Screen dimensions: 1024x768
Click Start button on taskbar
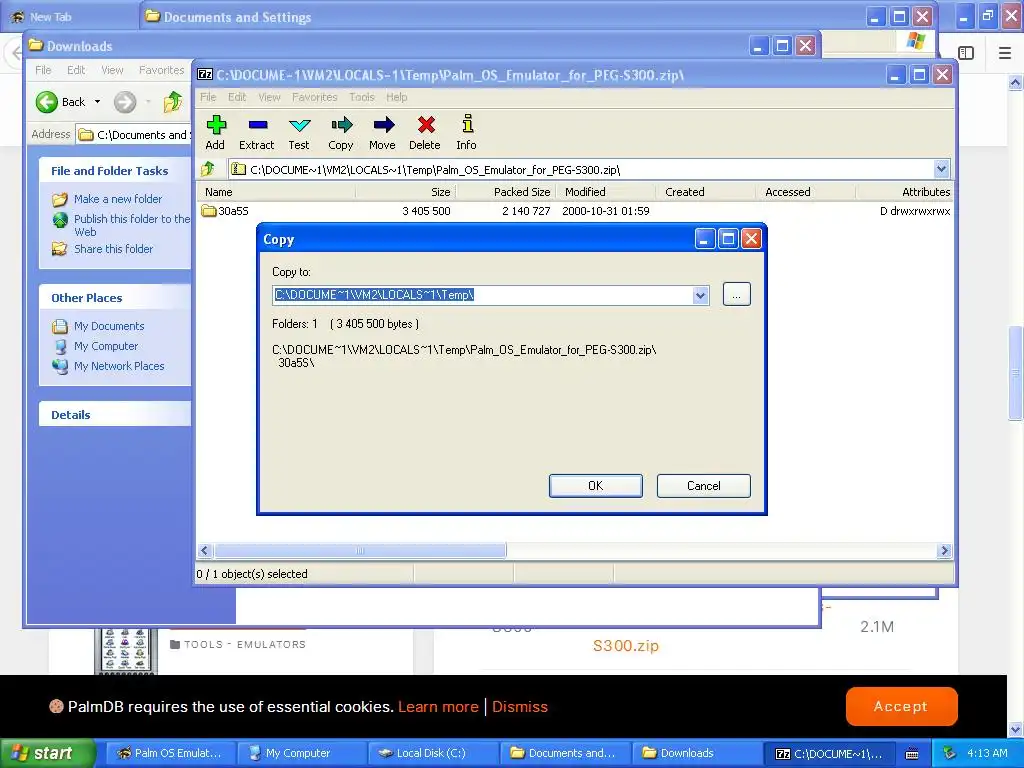point(47,753)
